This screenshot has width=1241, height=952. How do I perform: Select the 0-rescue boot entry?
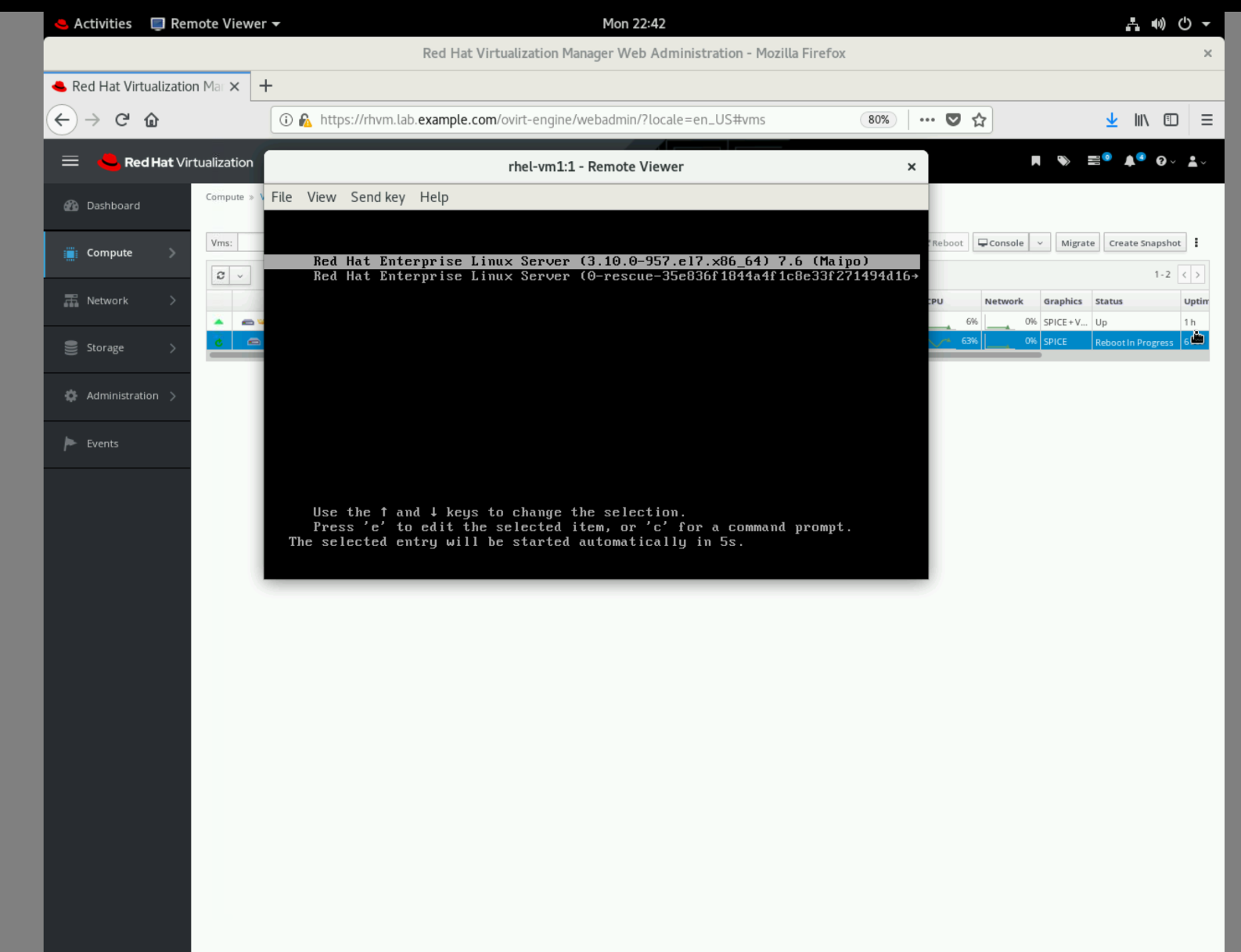(616, 276)
